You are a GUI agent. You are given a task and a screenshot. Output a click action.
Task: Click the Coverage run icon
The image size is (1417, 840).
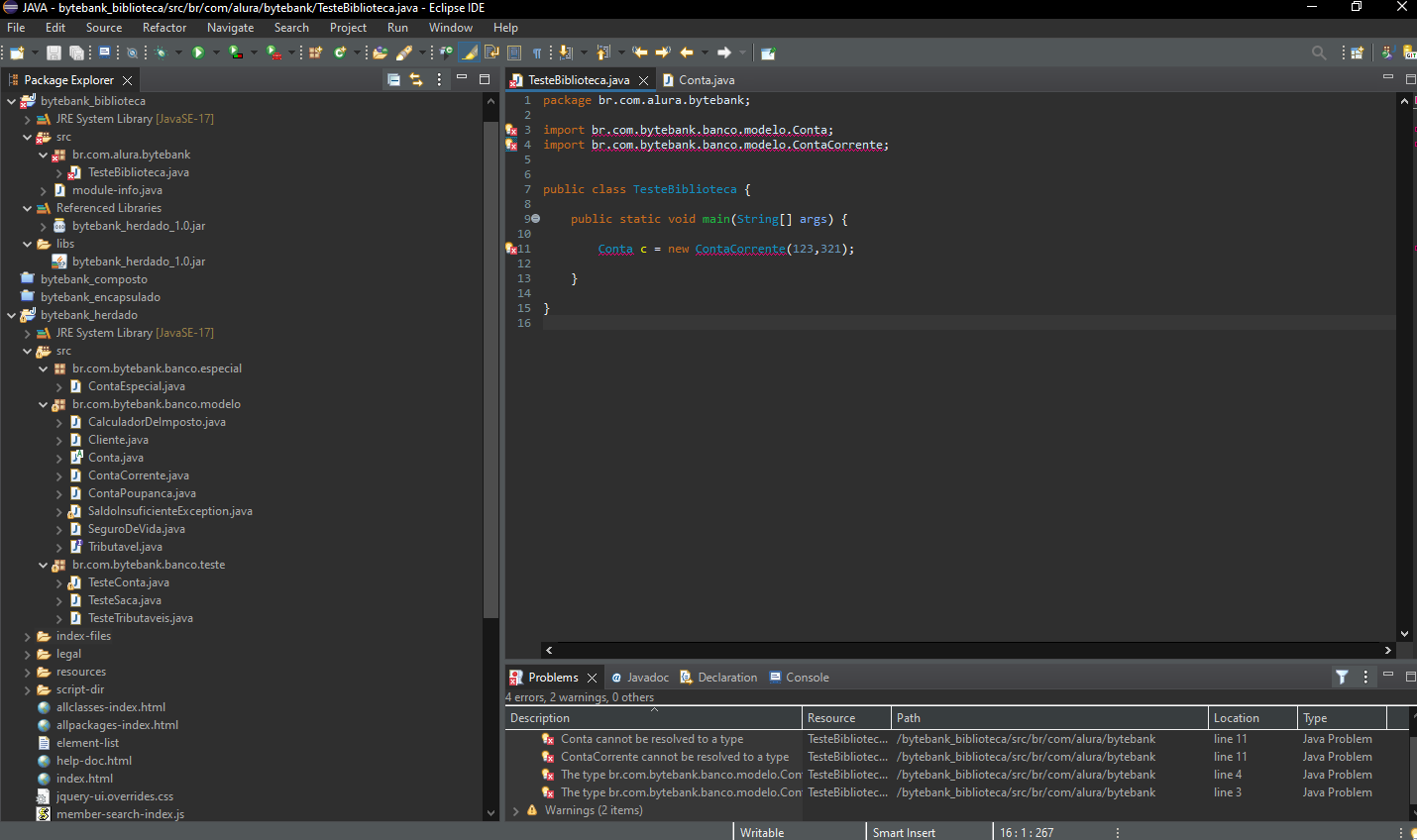pos(236,52)
